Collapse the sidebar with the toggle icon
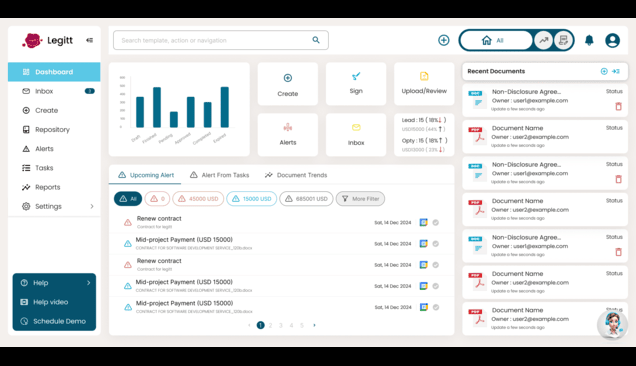 click(x=90, y=40)
